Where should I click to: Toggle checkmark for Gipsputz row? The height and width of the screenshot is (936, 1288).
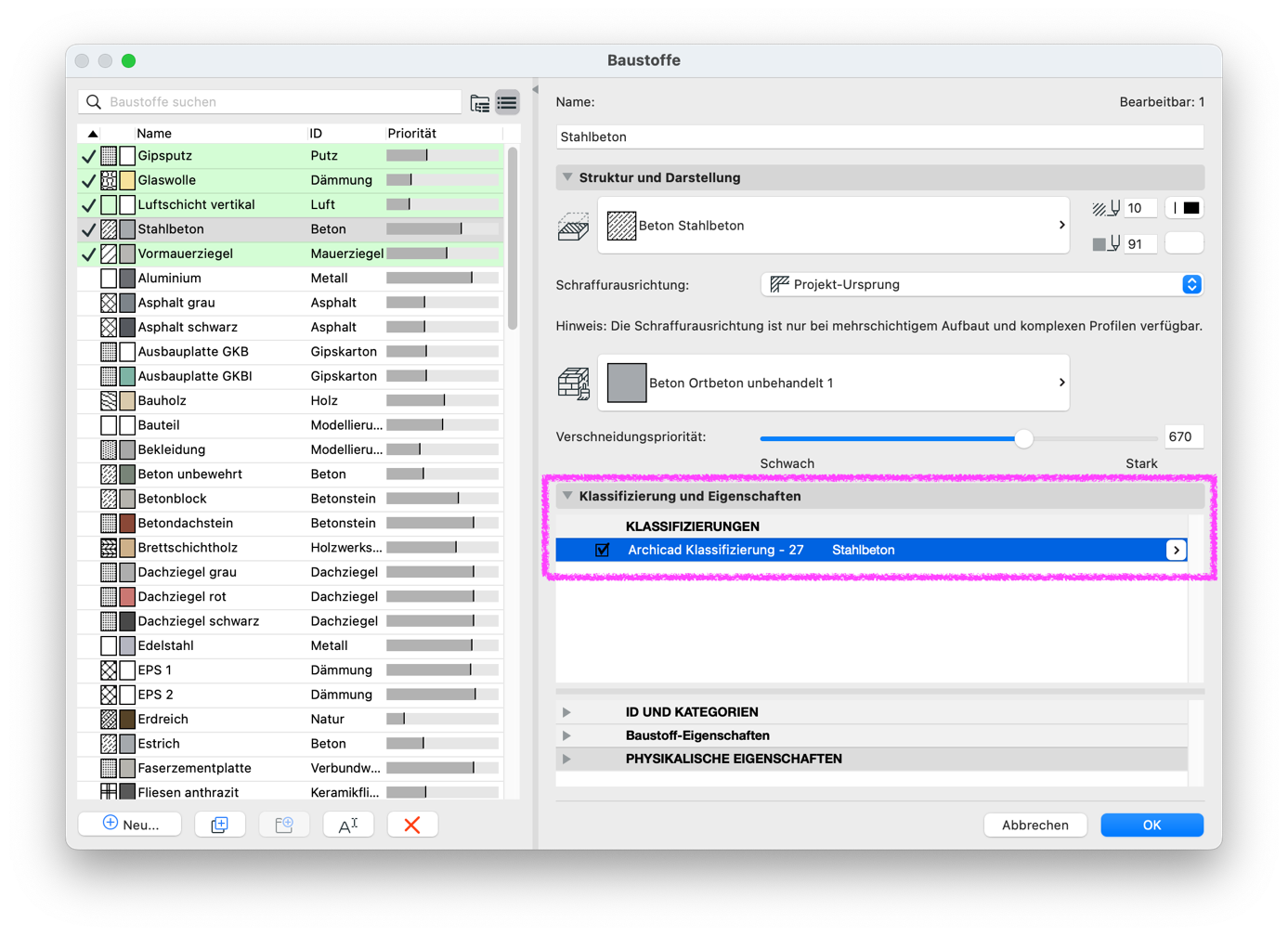coord(89,156)
